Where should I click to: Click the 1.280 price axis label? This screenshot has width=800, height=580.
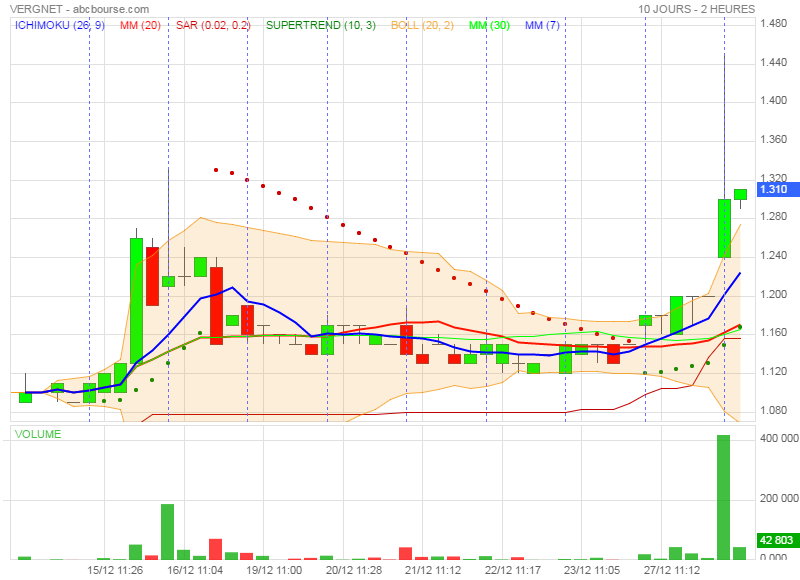[773, 216]
